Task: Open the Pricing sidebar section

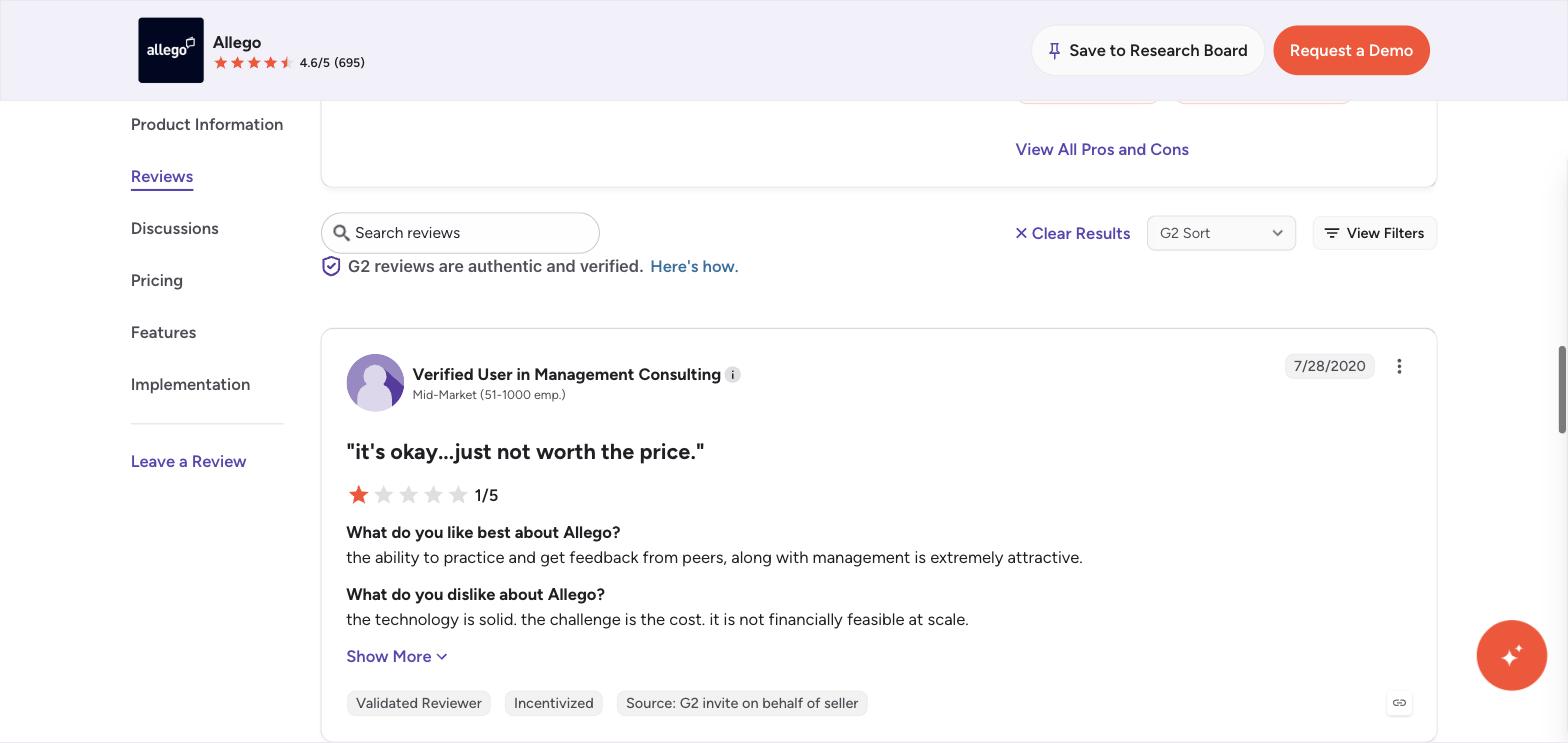Action: [x=157, y=280]
